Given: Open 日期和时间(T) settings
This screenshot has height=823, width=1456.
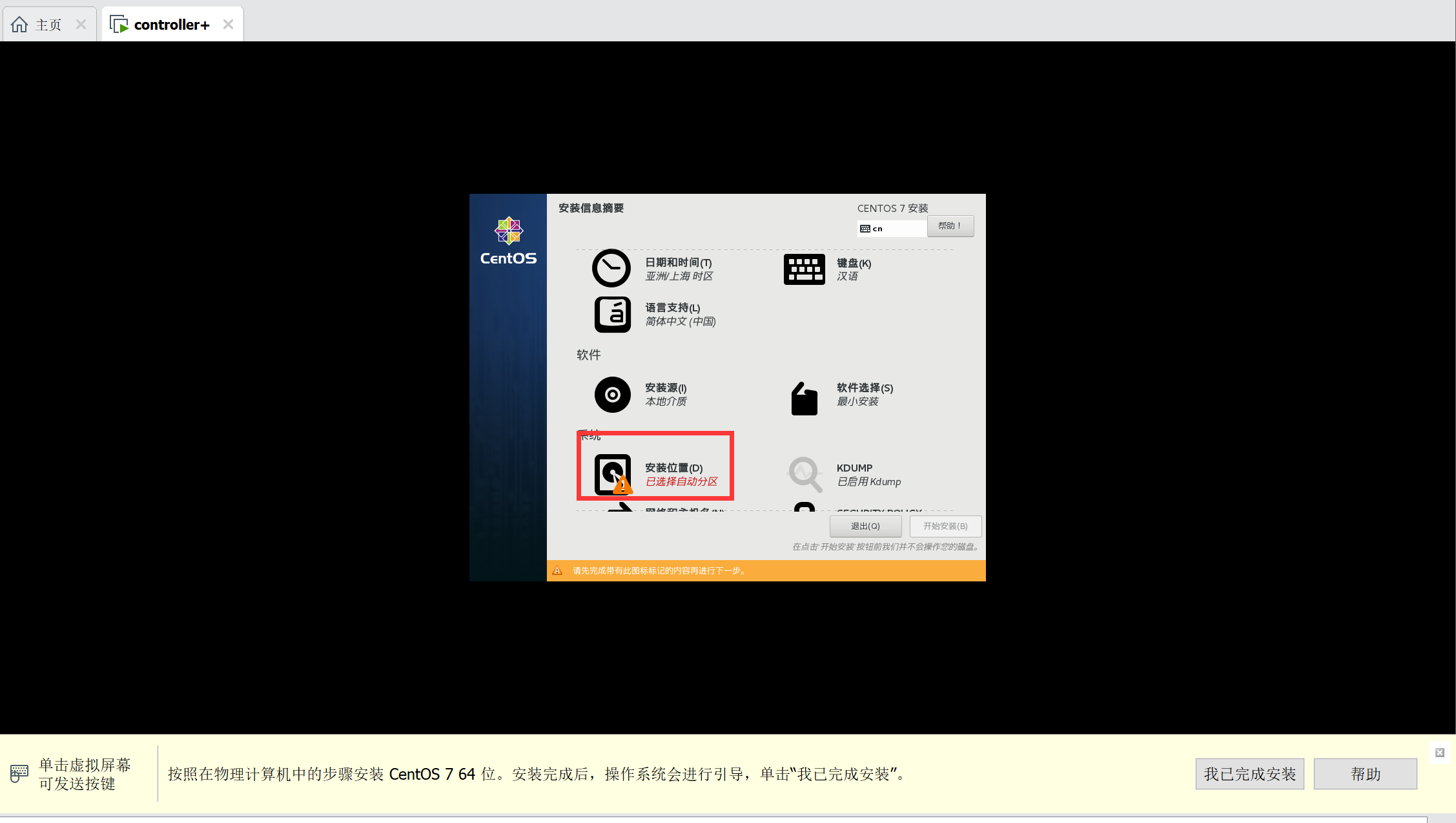Looking at the screenshot, I should coord(679,262).
